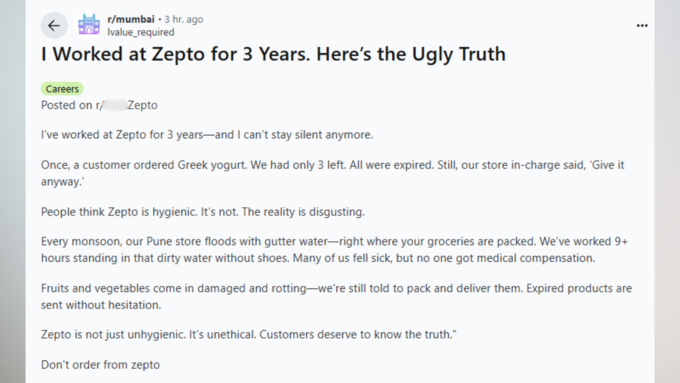Click the final line 'Don't order from zepto'
Viewport: 680px width, 383px height.
[x=101, y=364]
